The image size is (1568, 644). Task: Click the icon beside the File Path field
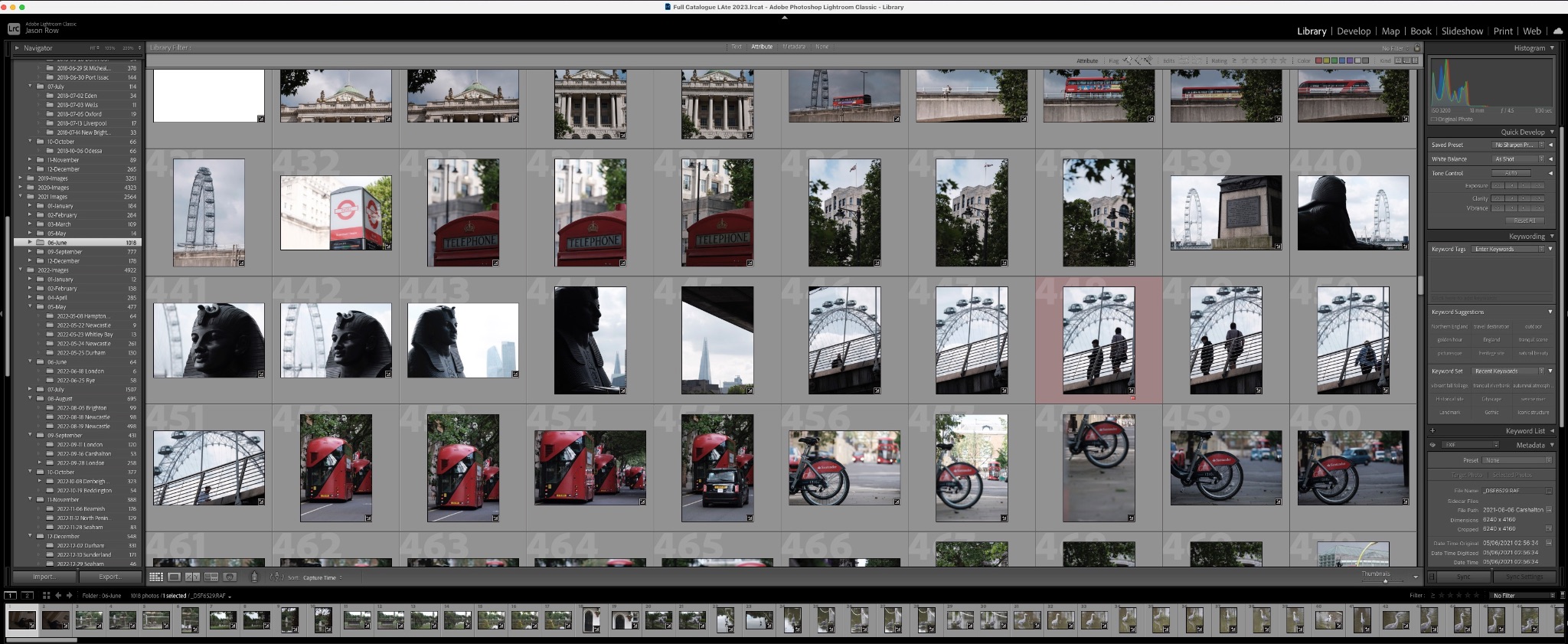(x=1549, y=510)
